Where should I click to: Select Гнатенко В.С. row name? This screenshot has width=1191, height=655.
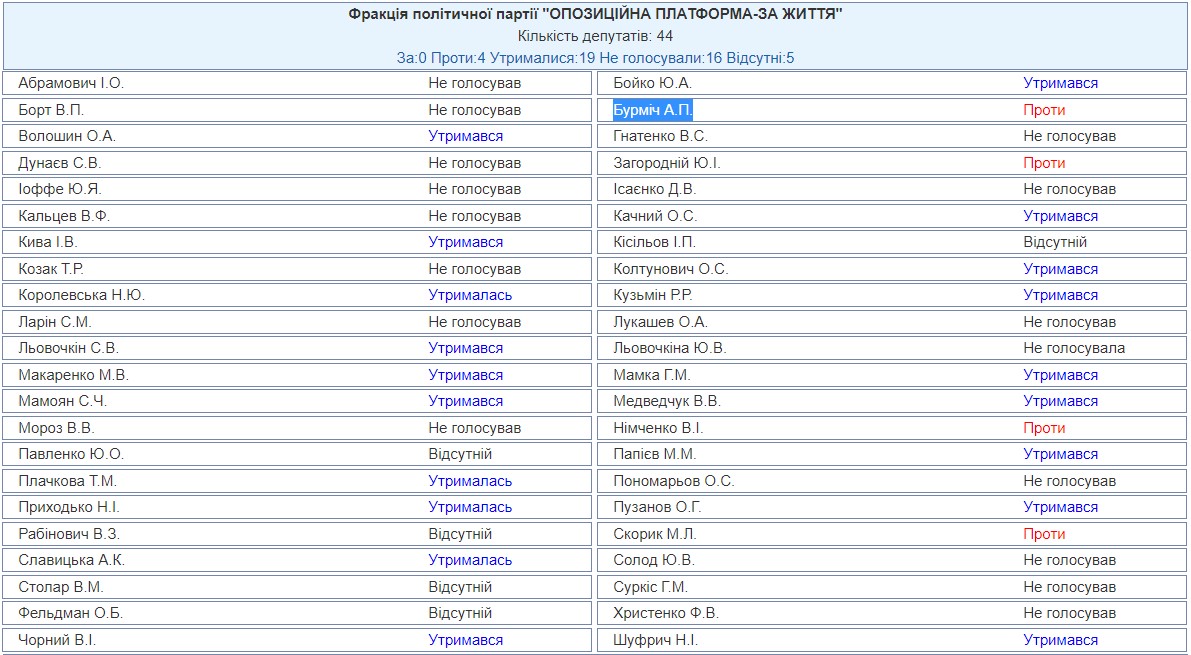tap(660, 137)
